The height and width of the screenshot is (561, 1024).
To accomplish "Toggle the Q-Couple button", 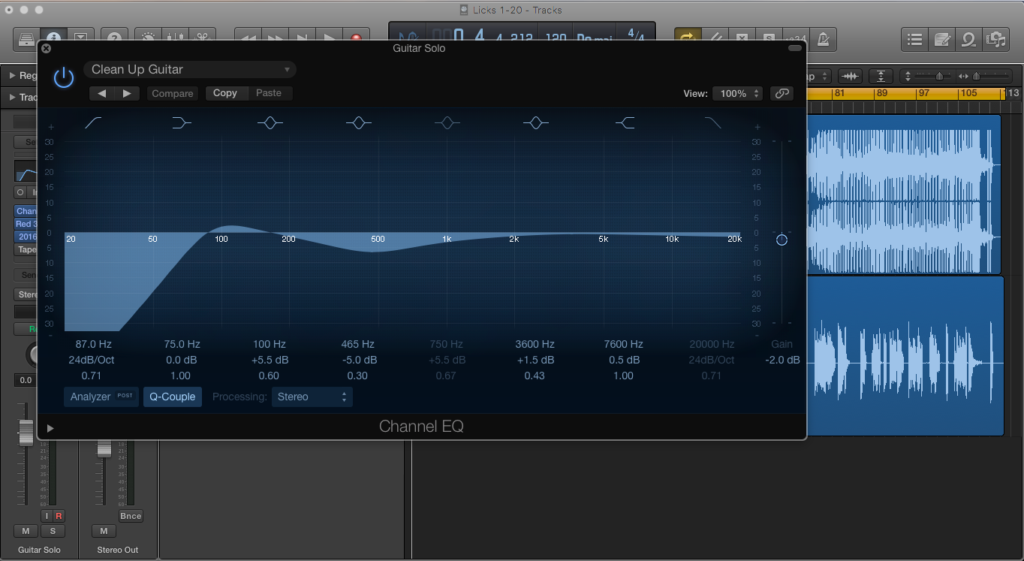I will (172, 397).
